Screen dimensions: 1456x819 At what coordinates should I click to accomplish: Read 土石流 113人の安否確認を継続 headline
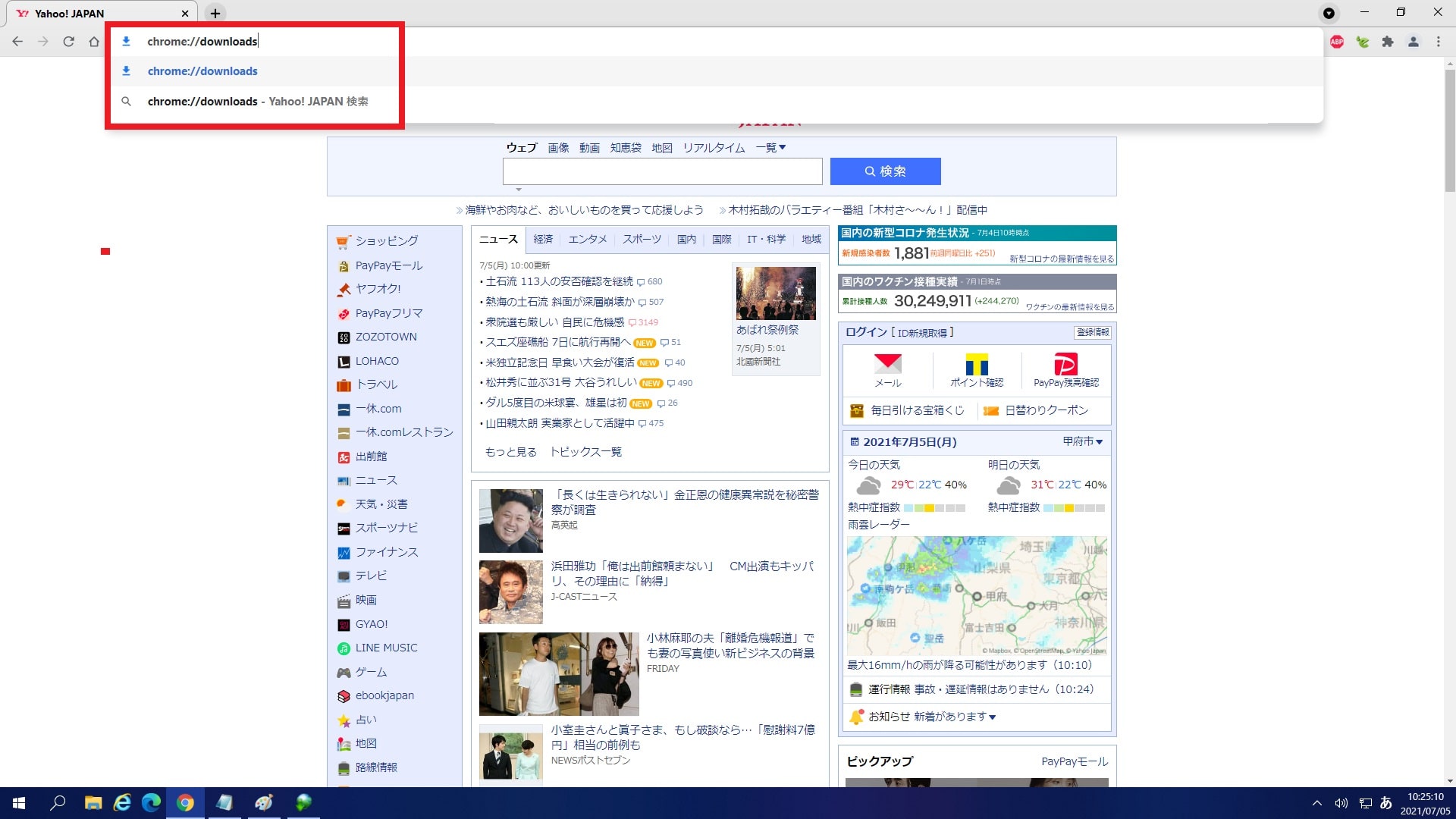coord(559,281)
